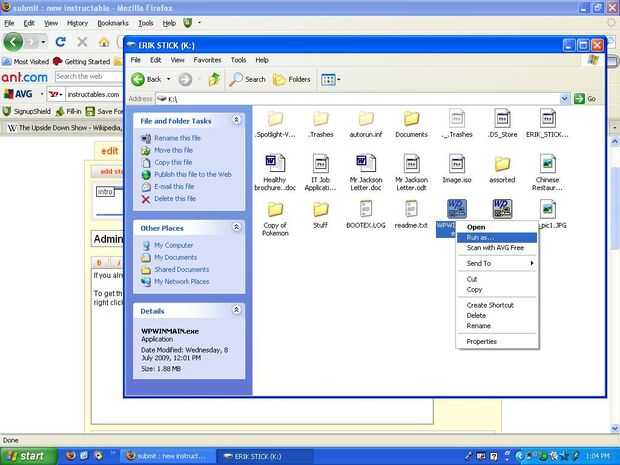The height and width of the screenshot is (465, 620).
Task: Collapse the File and Folder Tasks panel
Action: (236, 119)
